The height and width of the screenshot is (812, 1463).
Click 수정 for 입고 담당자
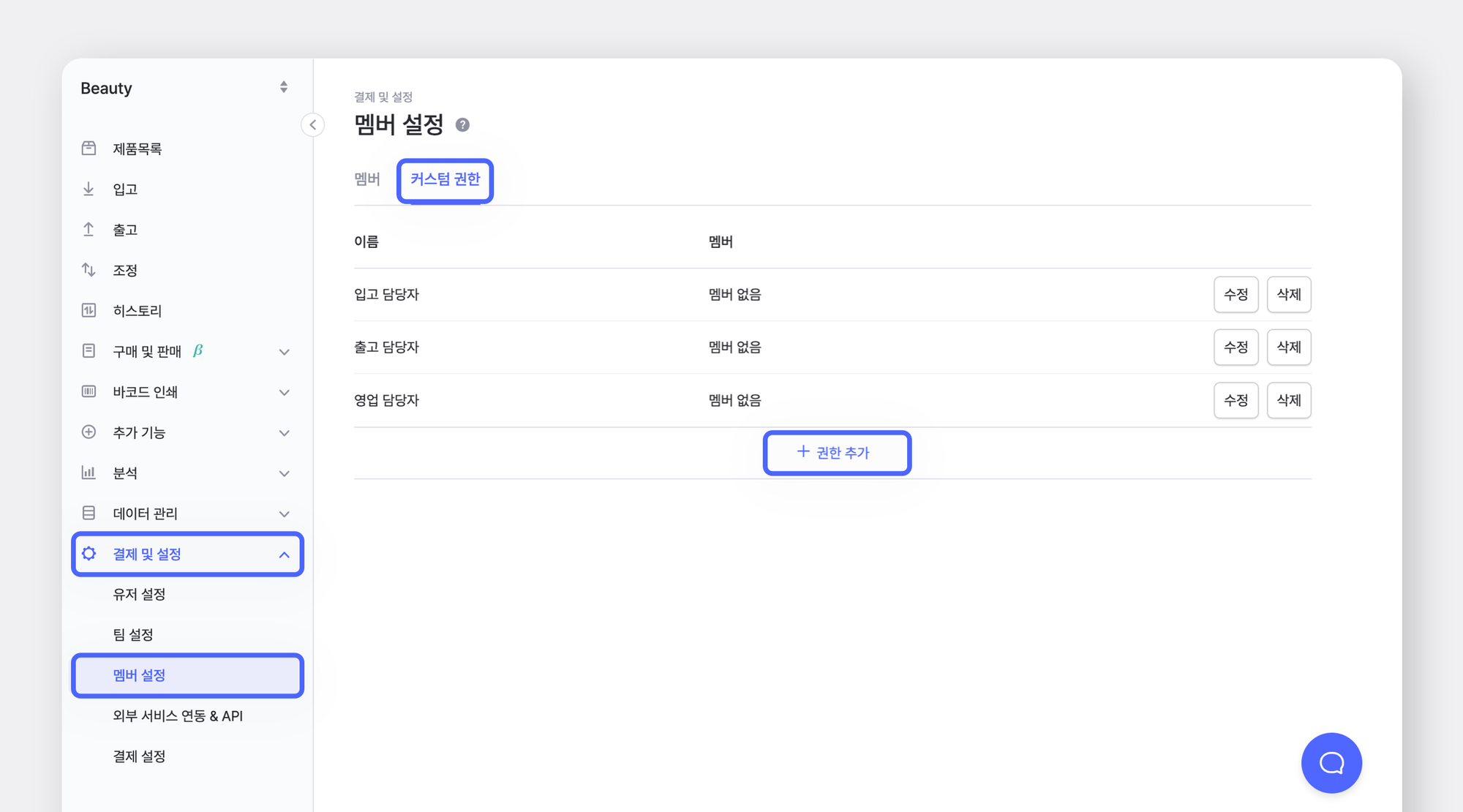[1236, 294]
